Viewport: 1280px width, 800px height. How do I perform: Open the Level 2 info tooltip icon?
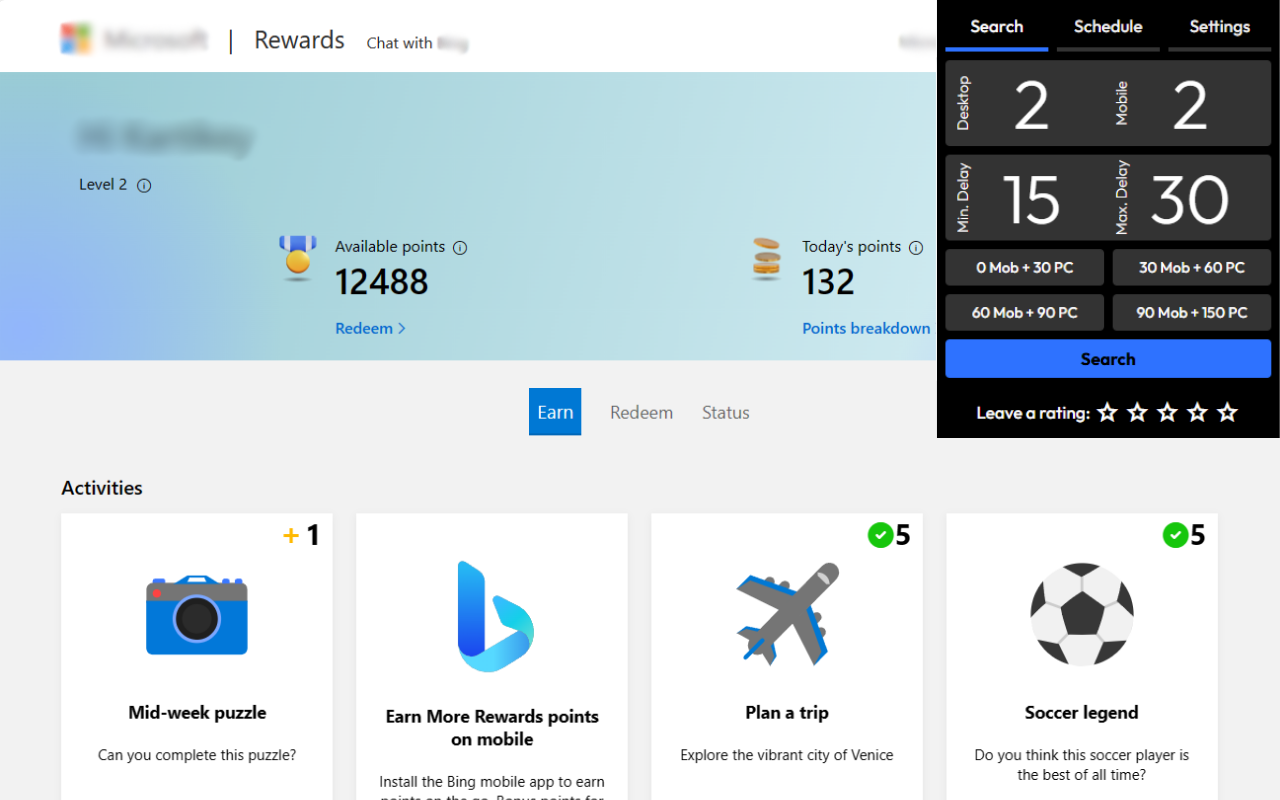click(144, 184)
